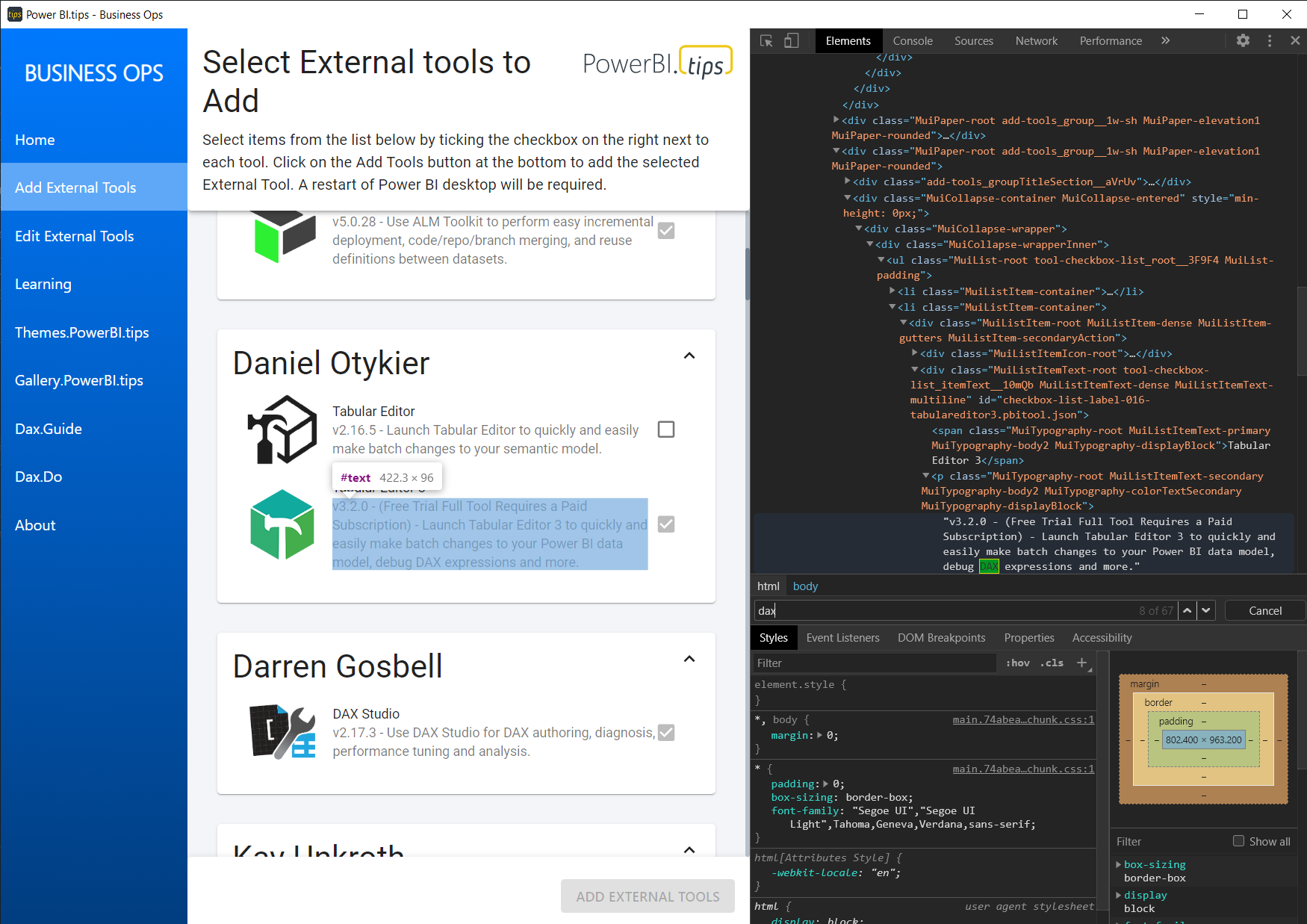
Task: Select html breadcrumb in DevTools
Action: coord(768,586)
